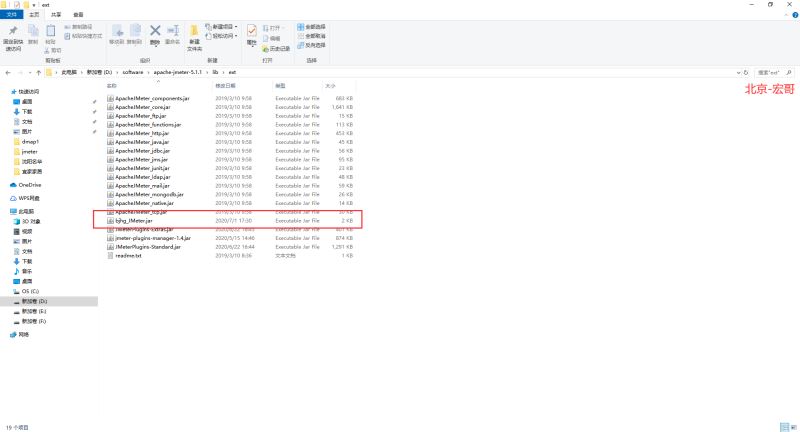Click the Delete X icon

click(155, 31)
